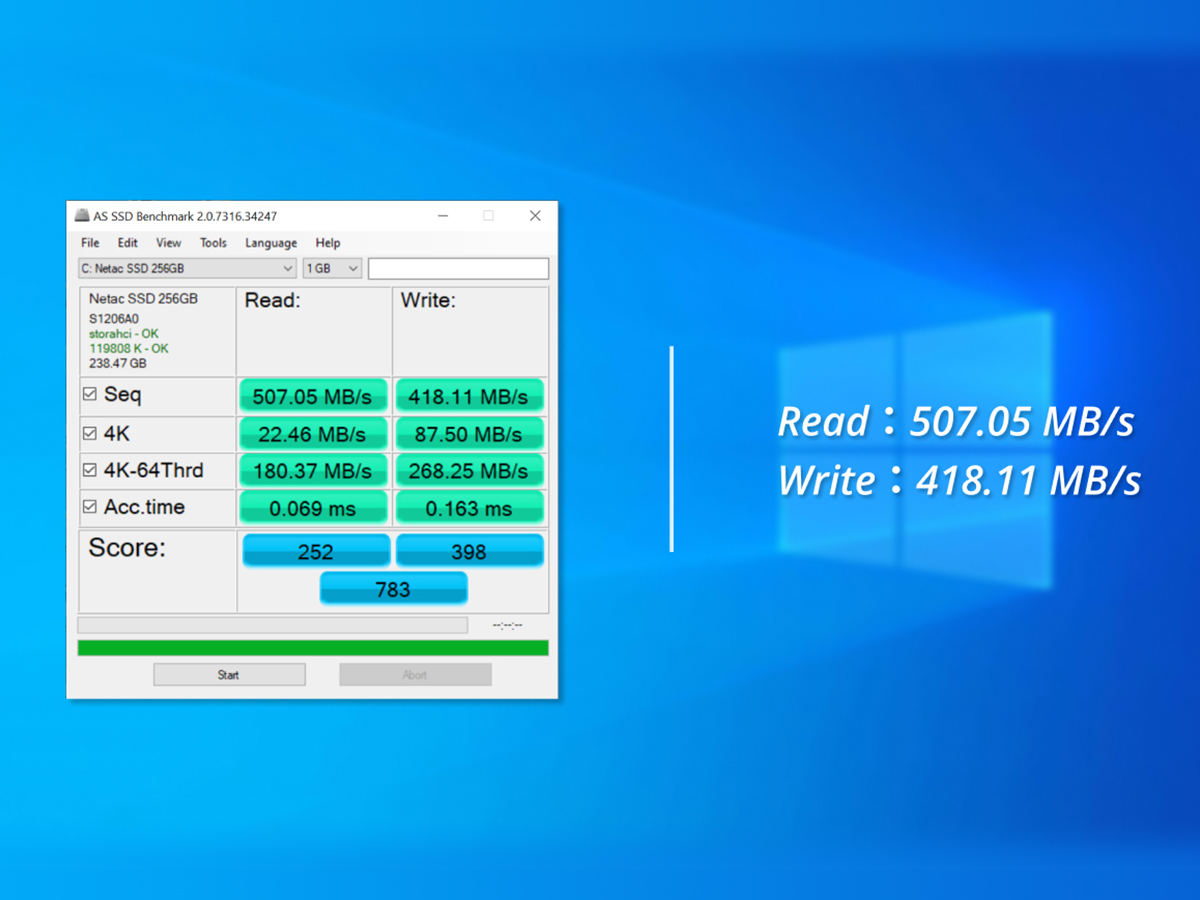
Task: Click the firmware text S1206A0
Action: 114,319
